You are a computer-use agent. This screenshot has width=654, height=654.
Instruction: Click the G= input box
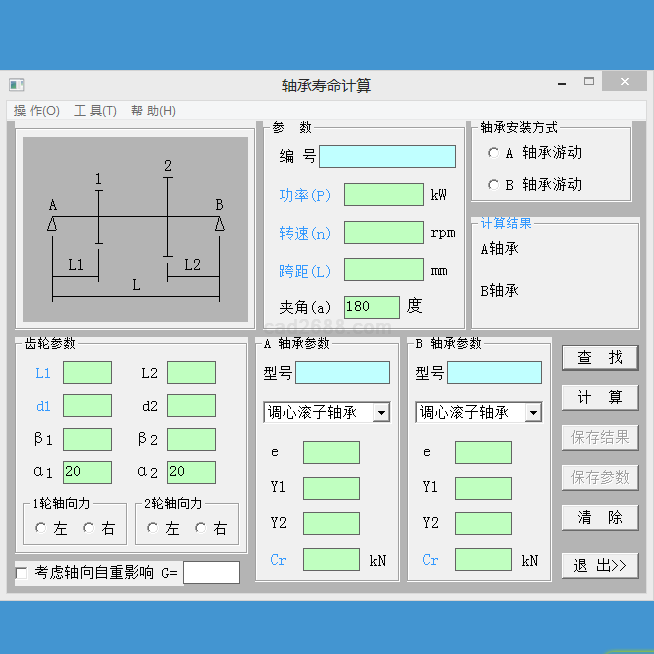coord(211,573)
